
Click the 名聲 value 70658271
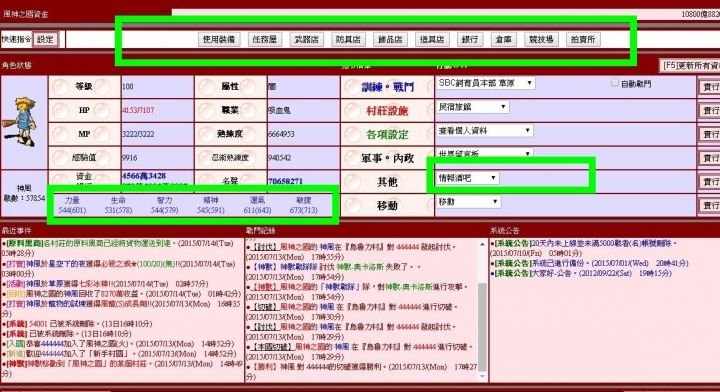tap(286, 181)
